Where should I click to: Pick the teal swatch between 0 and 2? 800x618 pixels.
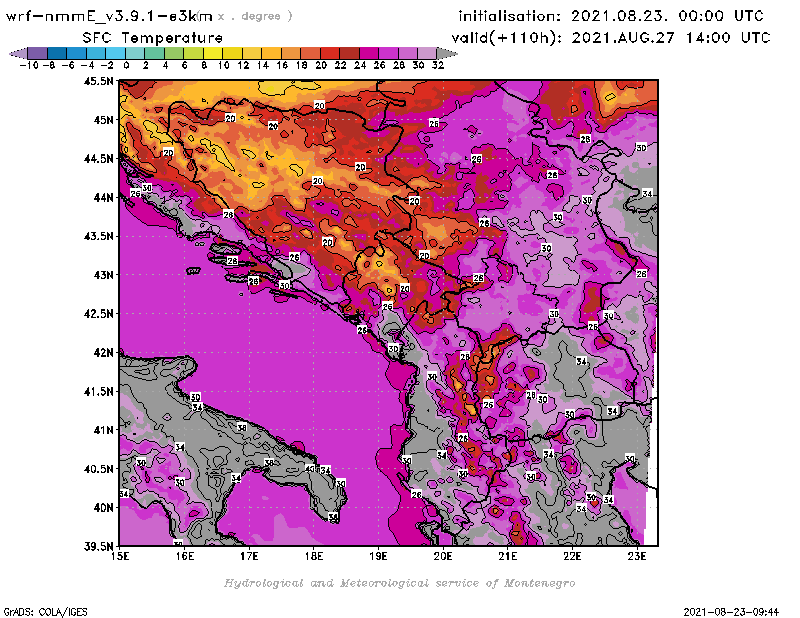[135, 53]
